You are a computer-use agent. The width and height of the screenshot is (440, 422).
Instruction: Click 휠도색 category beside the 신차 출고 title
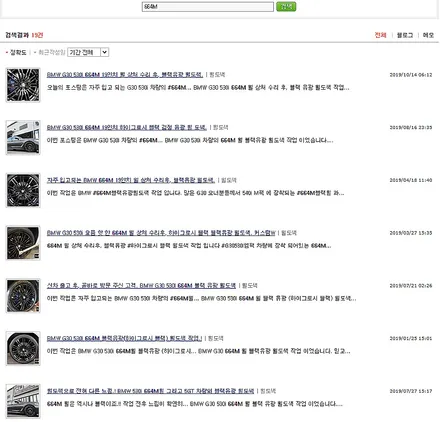coord(250,285)
